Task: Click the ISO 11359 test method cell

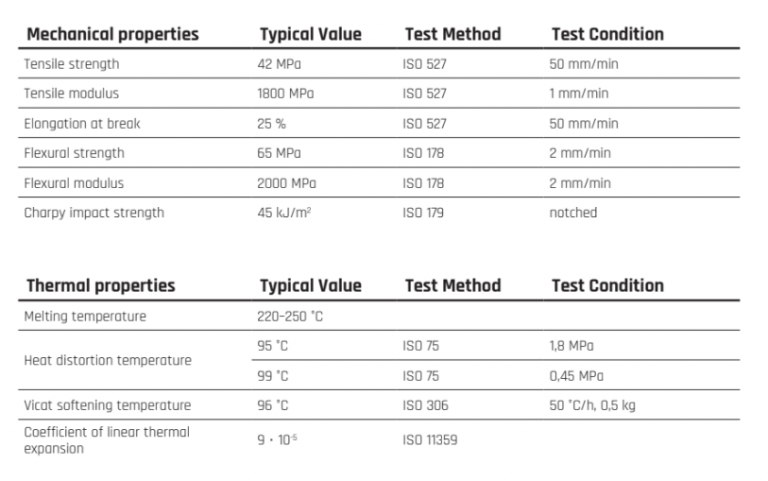Action: coord(430,438)
